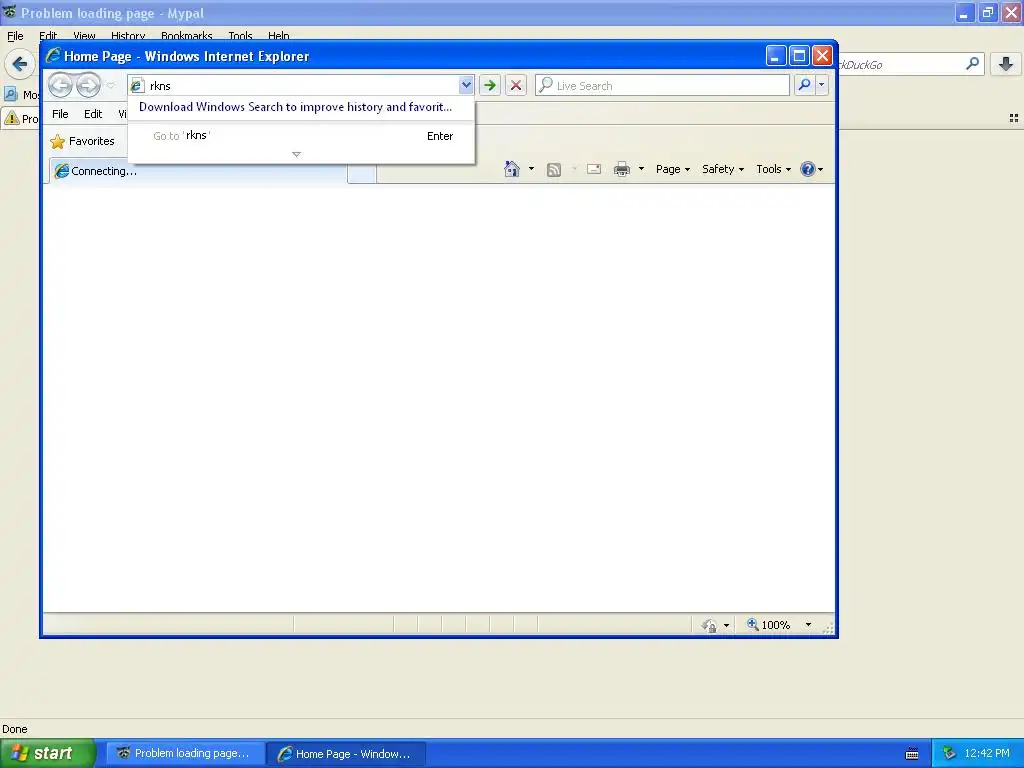Open the File menu in Internet Explorer
Viewport: 1024px width, 768px height.
pyautogui.click(x=60, y=114)
